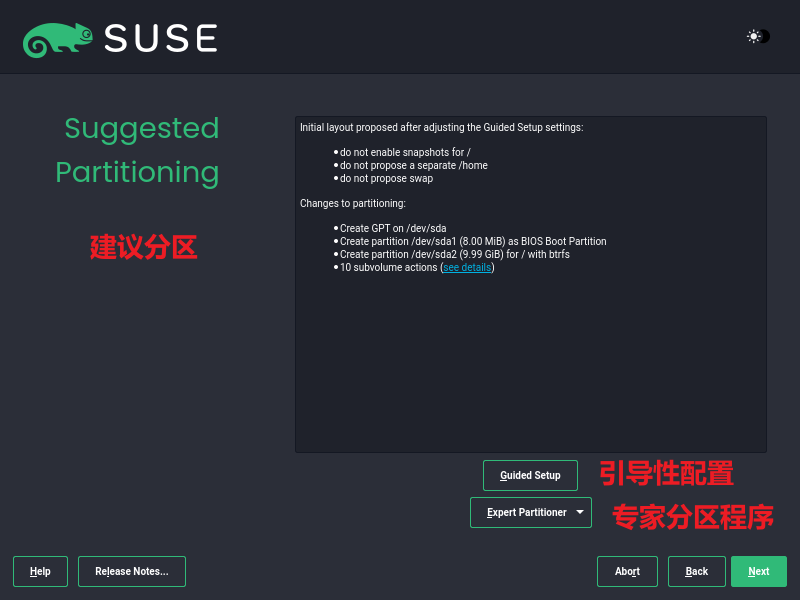Image resolution: width=800 pixels, height=600 pixels.
Task: Open Guided Setup
Action: pos(530,475)
